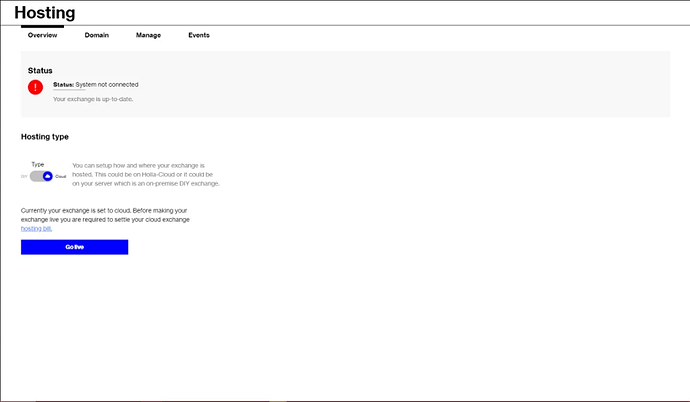Switch to the Domain tab
This screenshot has width=690, height=402.
(x=96, y=35)
